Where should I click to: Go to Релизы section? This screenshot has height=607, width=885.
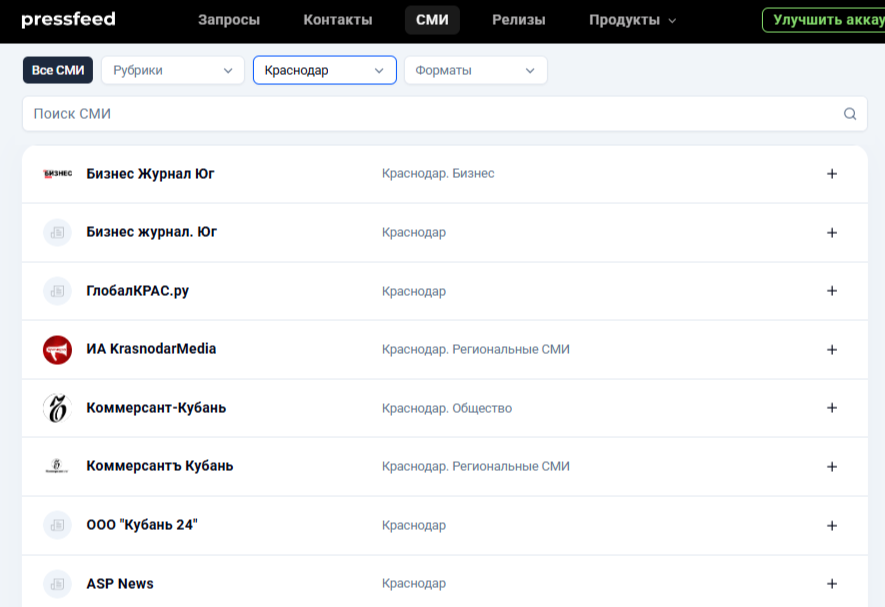[x=519, y=20]
